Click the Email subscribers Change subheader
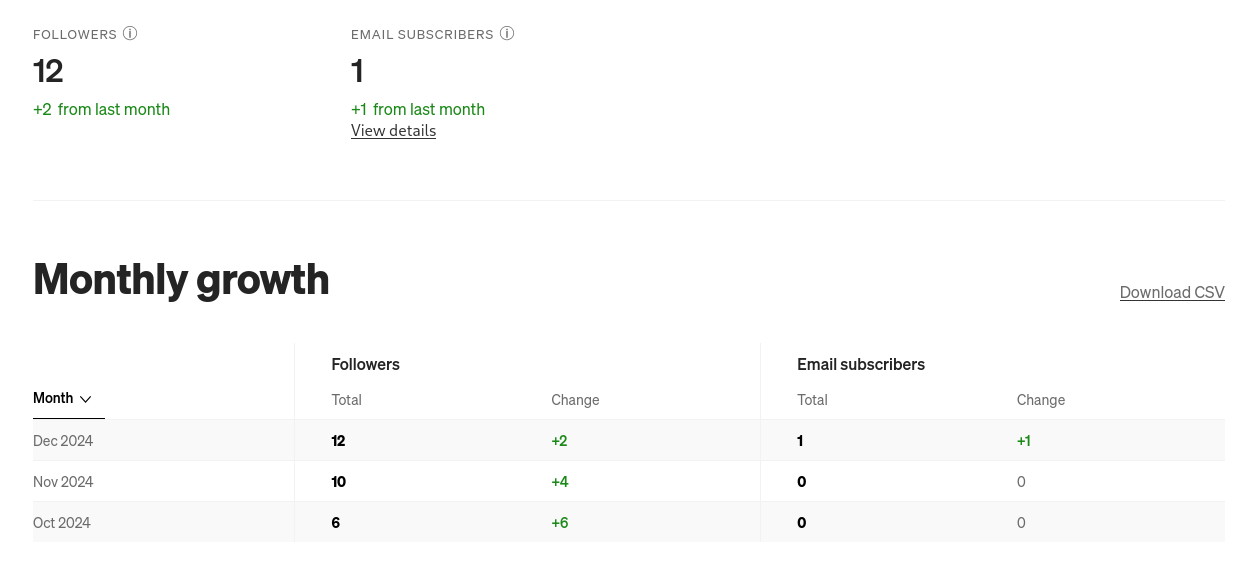This screenshot has width=1255, height=581. pyautogui.click(x=1041, y=399)
